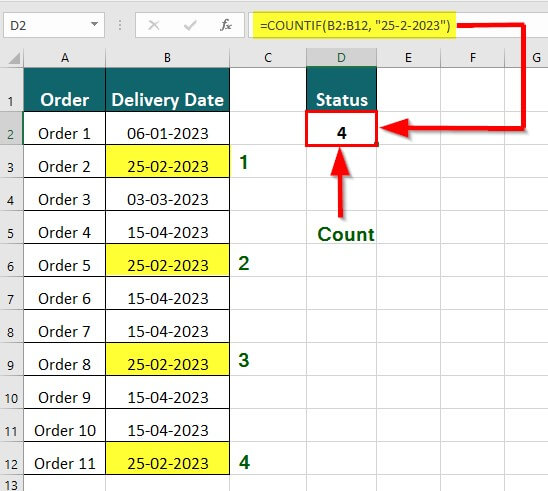Select row 11 header

tap(11, 425)
